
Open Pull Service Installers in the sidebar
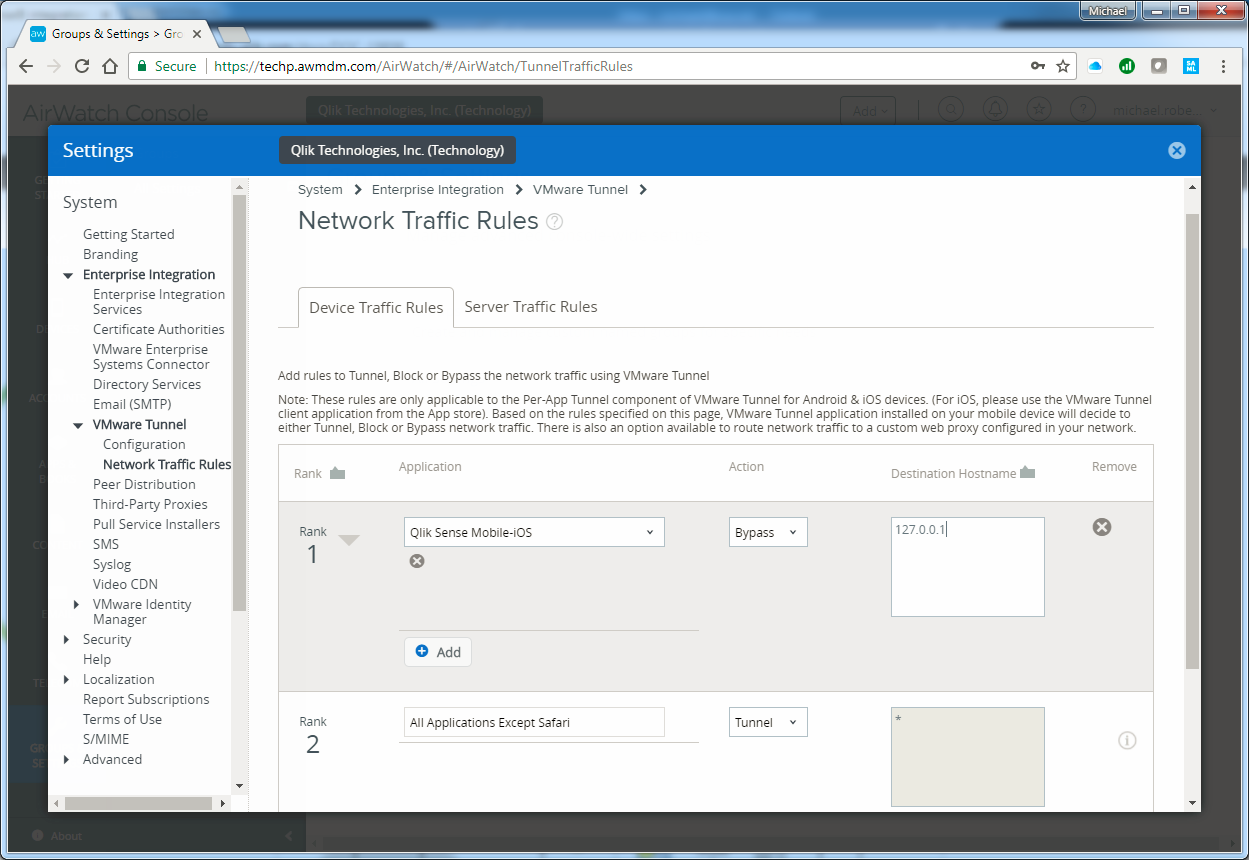pyautogui.click(x=156, y=524)
